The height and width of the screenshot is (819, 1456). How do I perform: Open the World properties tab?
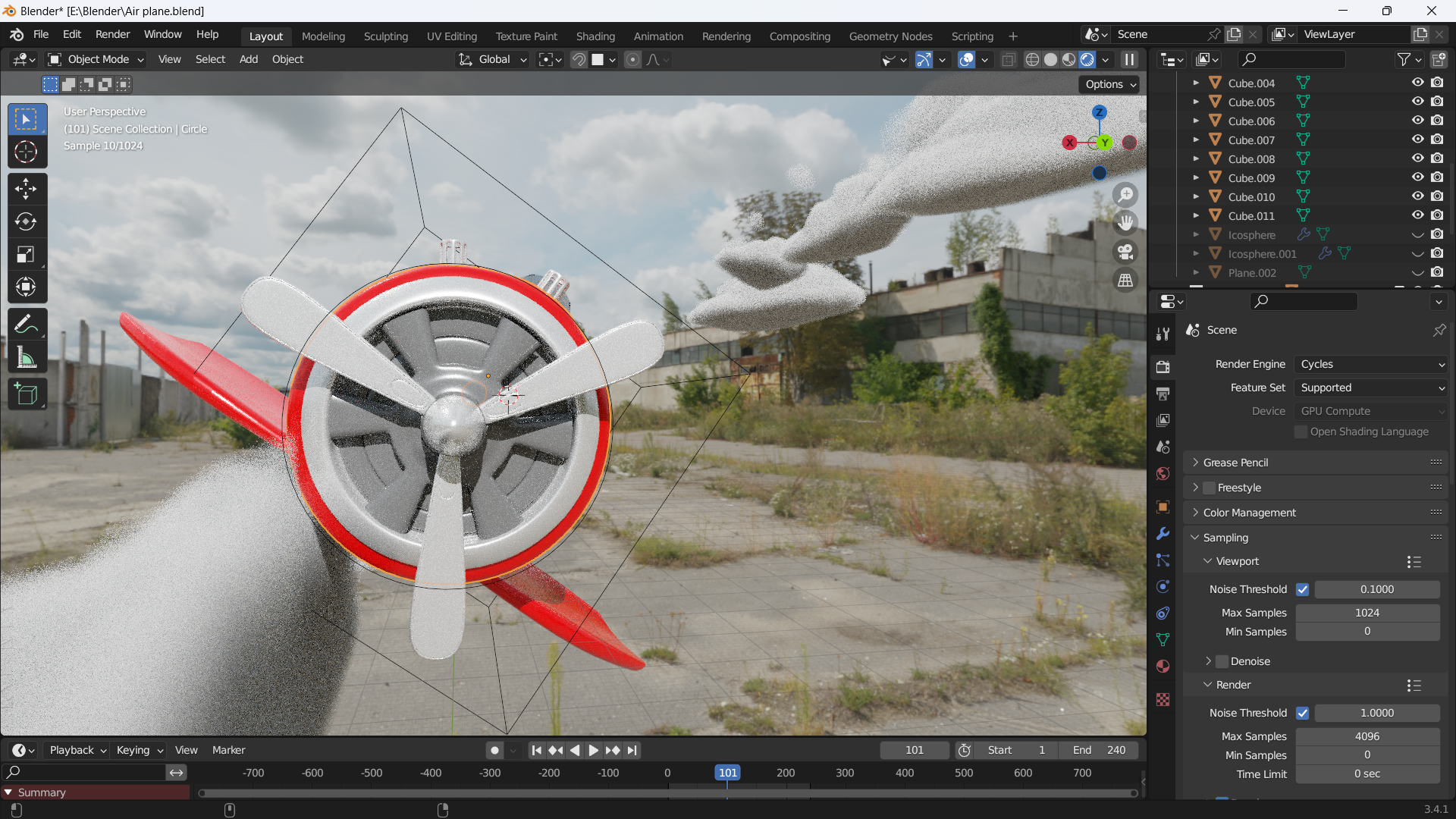click(x=1163, y=474)
